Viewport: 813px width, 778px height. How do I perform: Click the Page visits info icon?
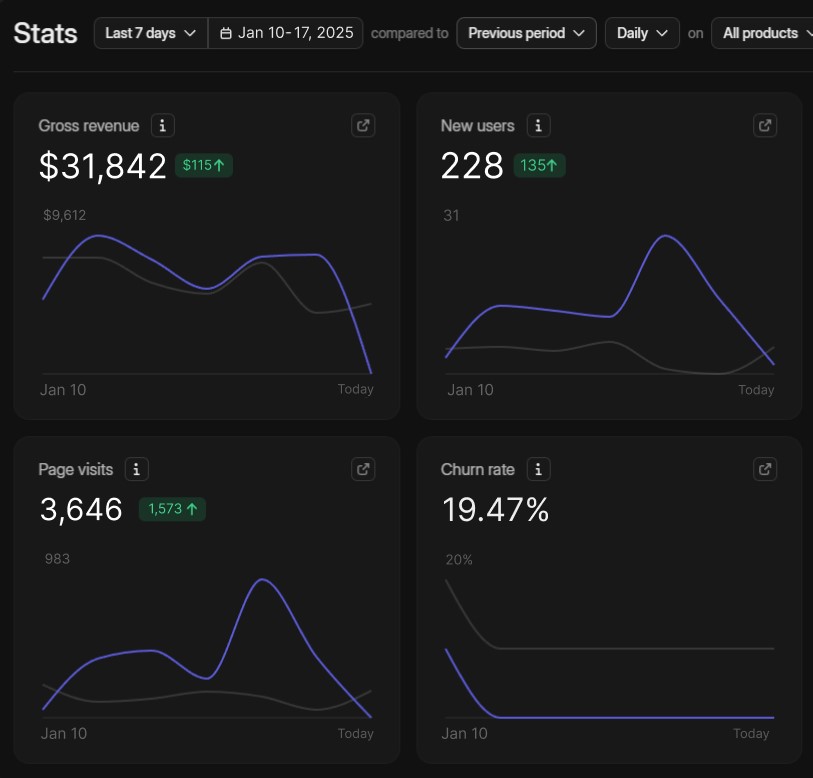tap(138, 469)
